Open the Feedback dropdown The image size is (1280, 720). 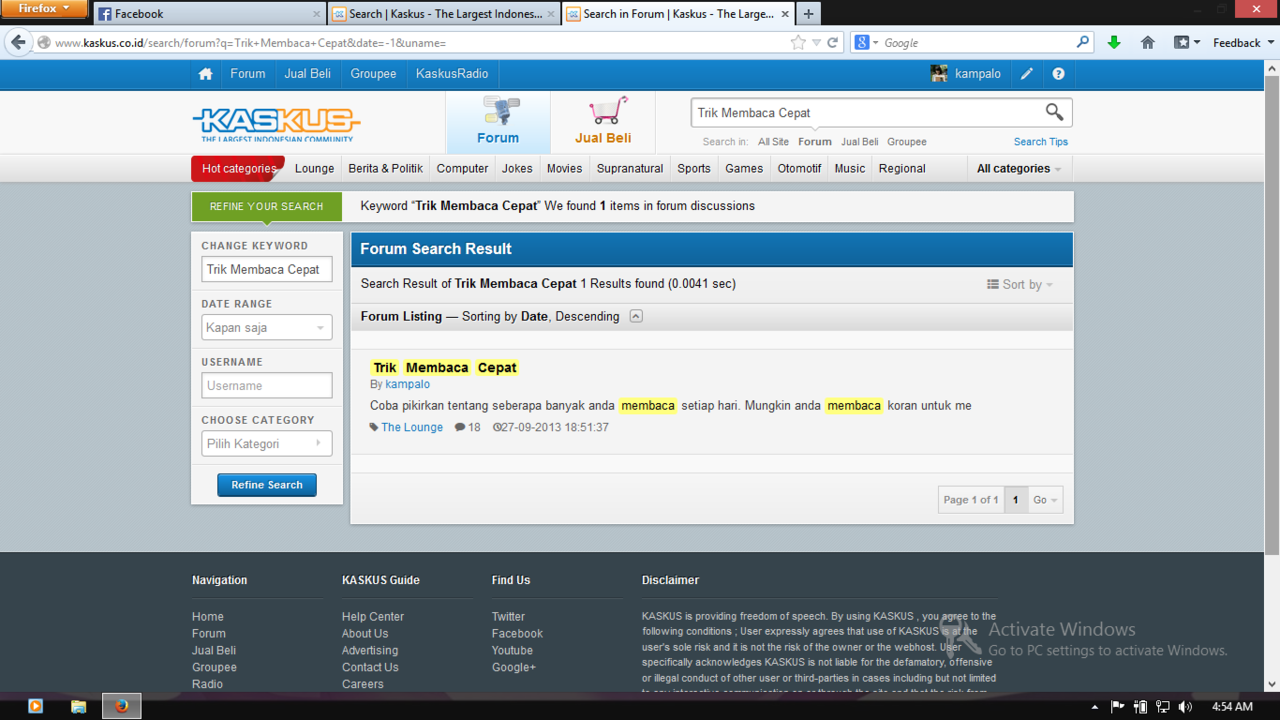click(1244, 43)
